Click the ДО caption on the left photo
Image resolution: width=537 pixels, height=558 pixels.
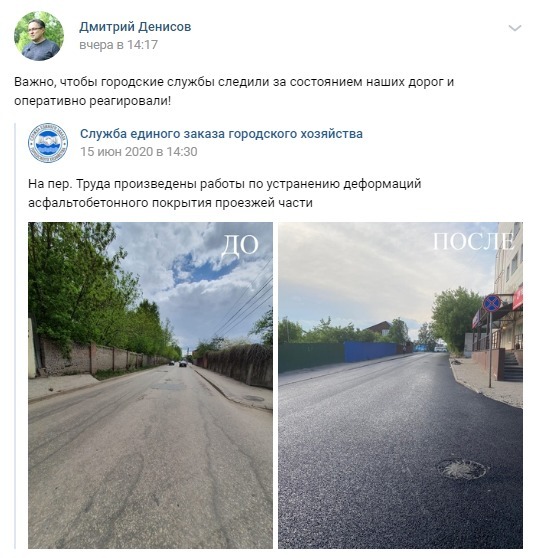[x=239, y=245]
